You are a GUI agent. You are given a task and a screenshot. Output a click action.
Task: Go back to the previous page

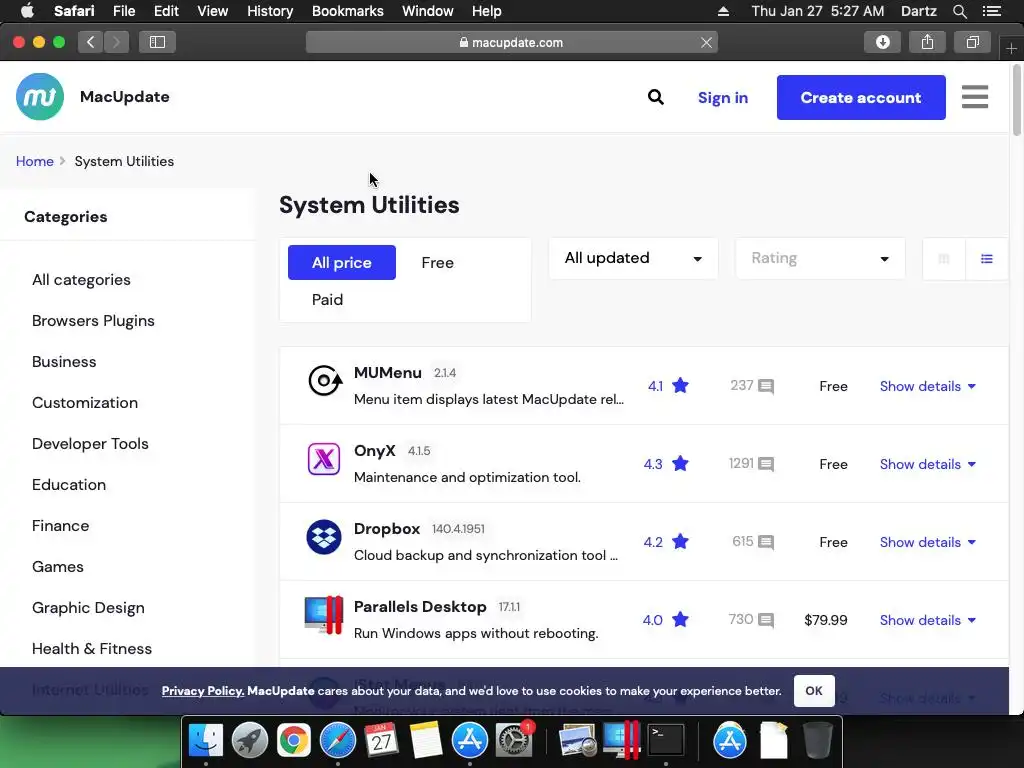tap(91, 42)
